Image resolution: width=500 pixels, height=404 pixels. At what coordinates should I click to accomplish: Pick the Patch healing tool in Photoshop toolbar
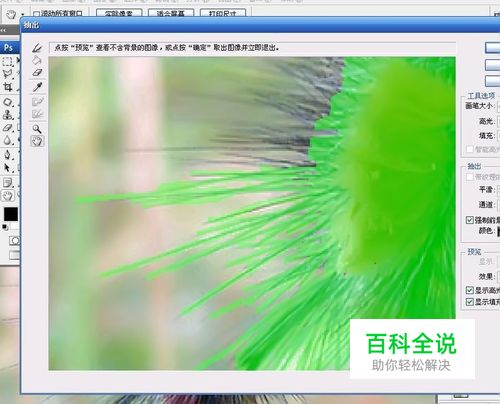pyautogui.click(x=7, y=102)
